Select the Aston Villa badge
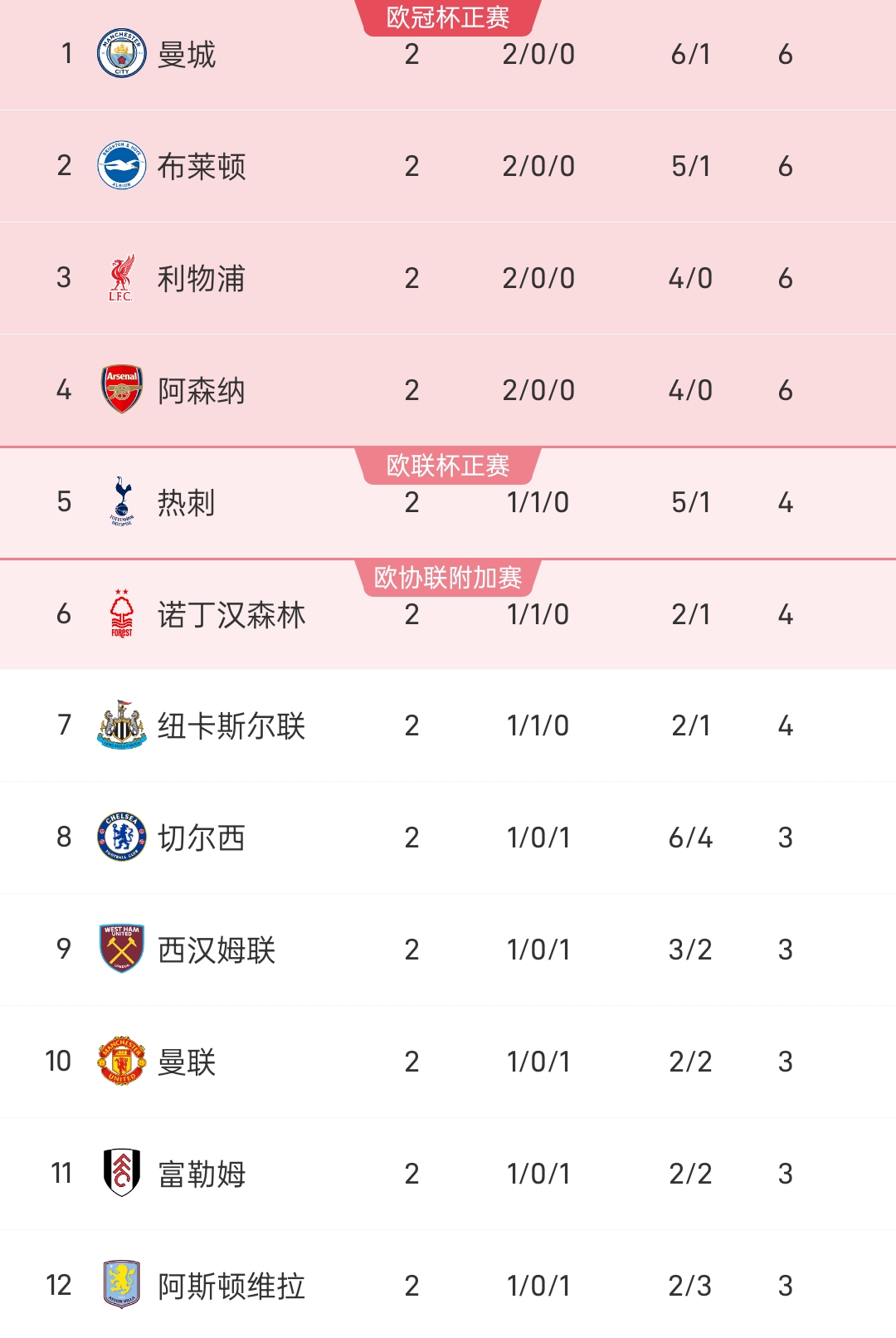The image size is (896, 1338). tap(122, 1285)
